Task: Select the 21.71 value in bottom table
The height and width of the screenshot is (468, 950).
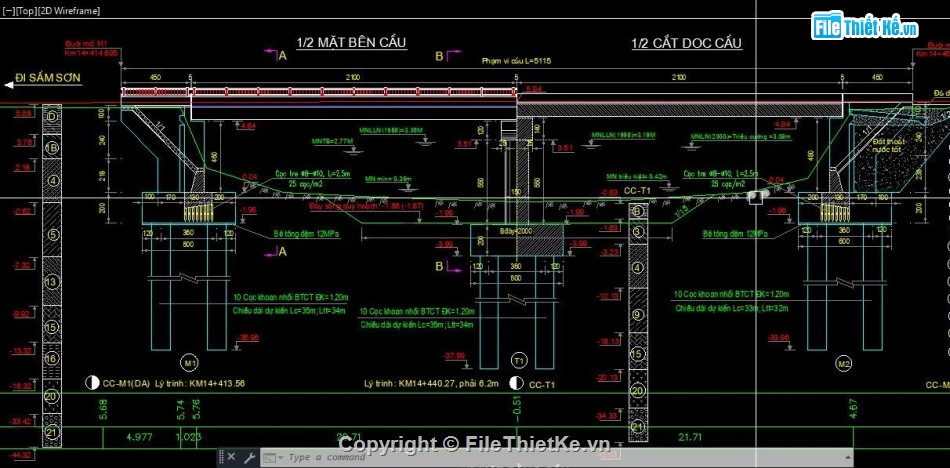Action: click(x=690, y=436)
